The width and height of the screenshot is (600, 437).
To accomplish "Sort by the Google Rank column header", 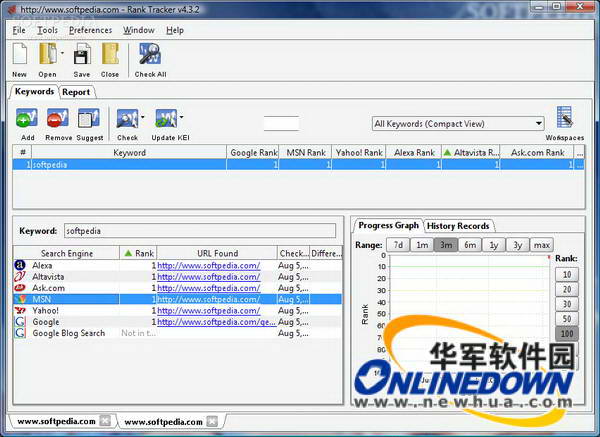I will (253, 152).
